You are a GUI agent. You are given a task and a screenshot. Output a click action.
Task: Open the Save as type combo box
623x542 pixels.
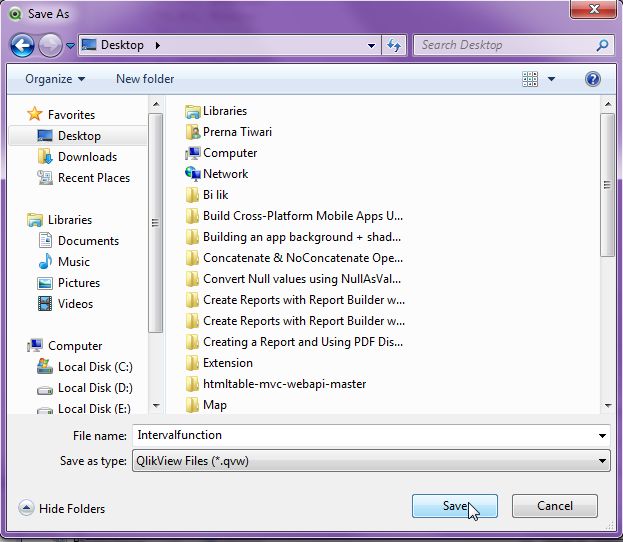coord(371,461)
